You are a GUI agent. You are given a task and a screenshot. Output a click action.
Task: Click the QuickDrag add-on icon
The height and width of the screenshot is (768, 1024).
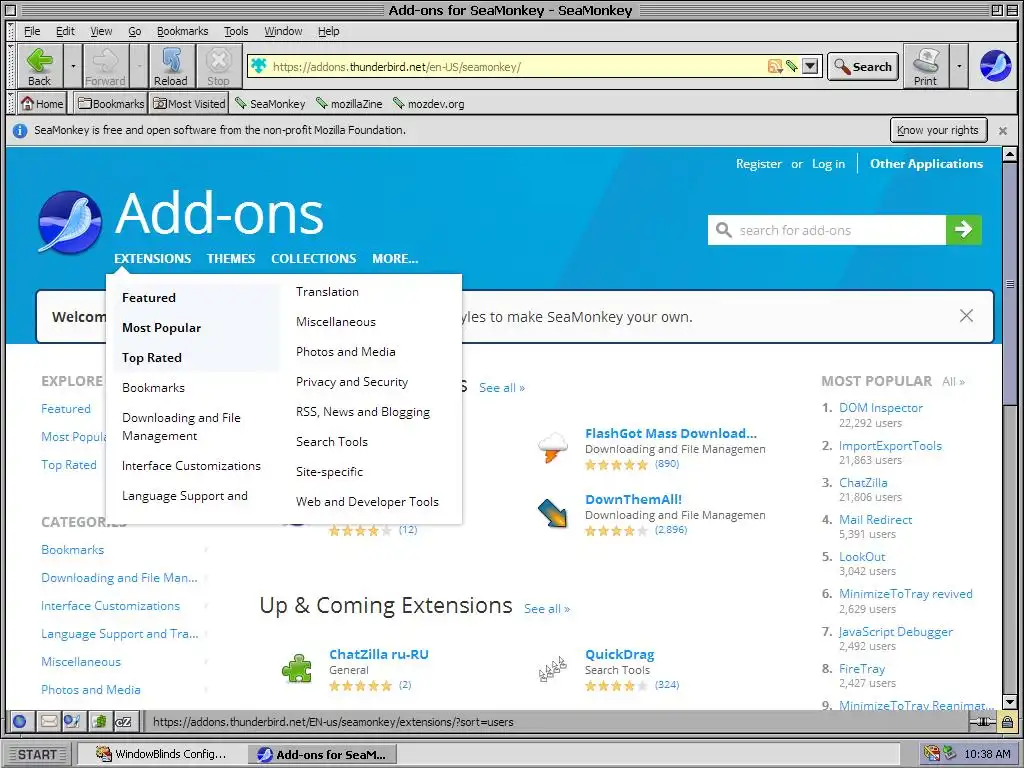[x=552, y=669]
